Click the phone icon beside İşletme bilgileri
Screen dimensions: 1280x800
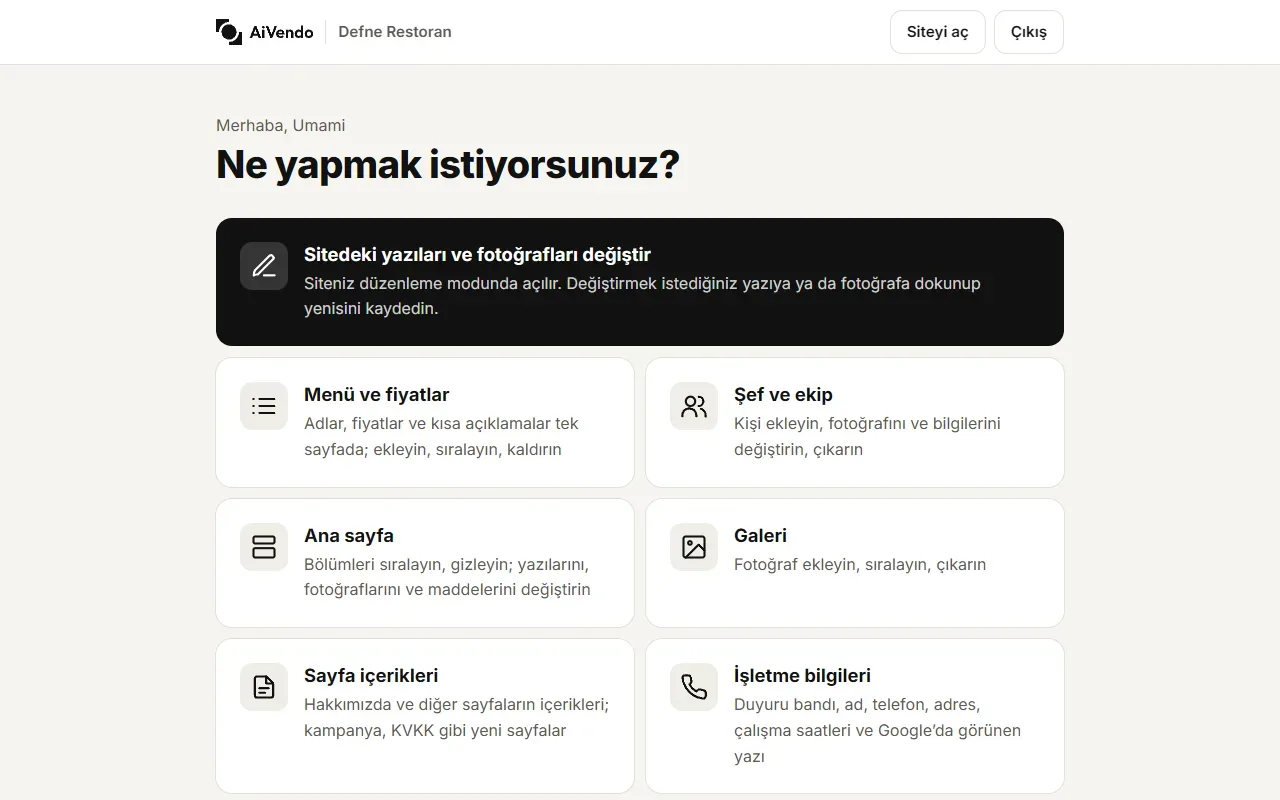pyautogui.click(x=694, y=687)
